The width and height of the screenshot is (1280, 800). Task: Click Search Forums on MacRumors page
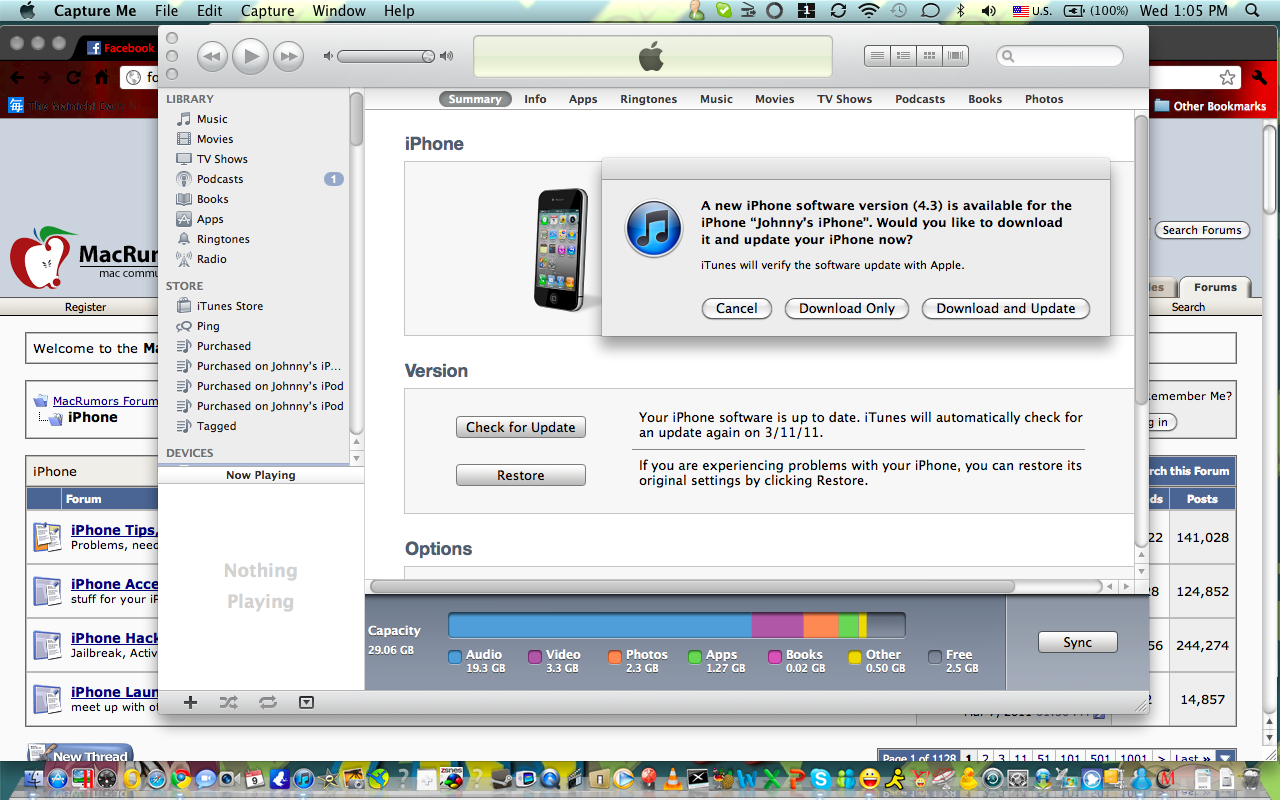(x=1201, y=230)
